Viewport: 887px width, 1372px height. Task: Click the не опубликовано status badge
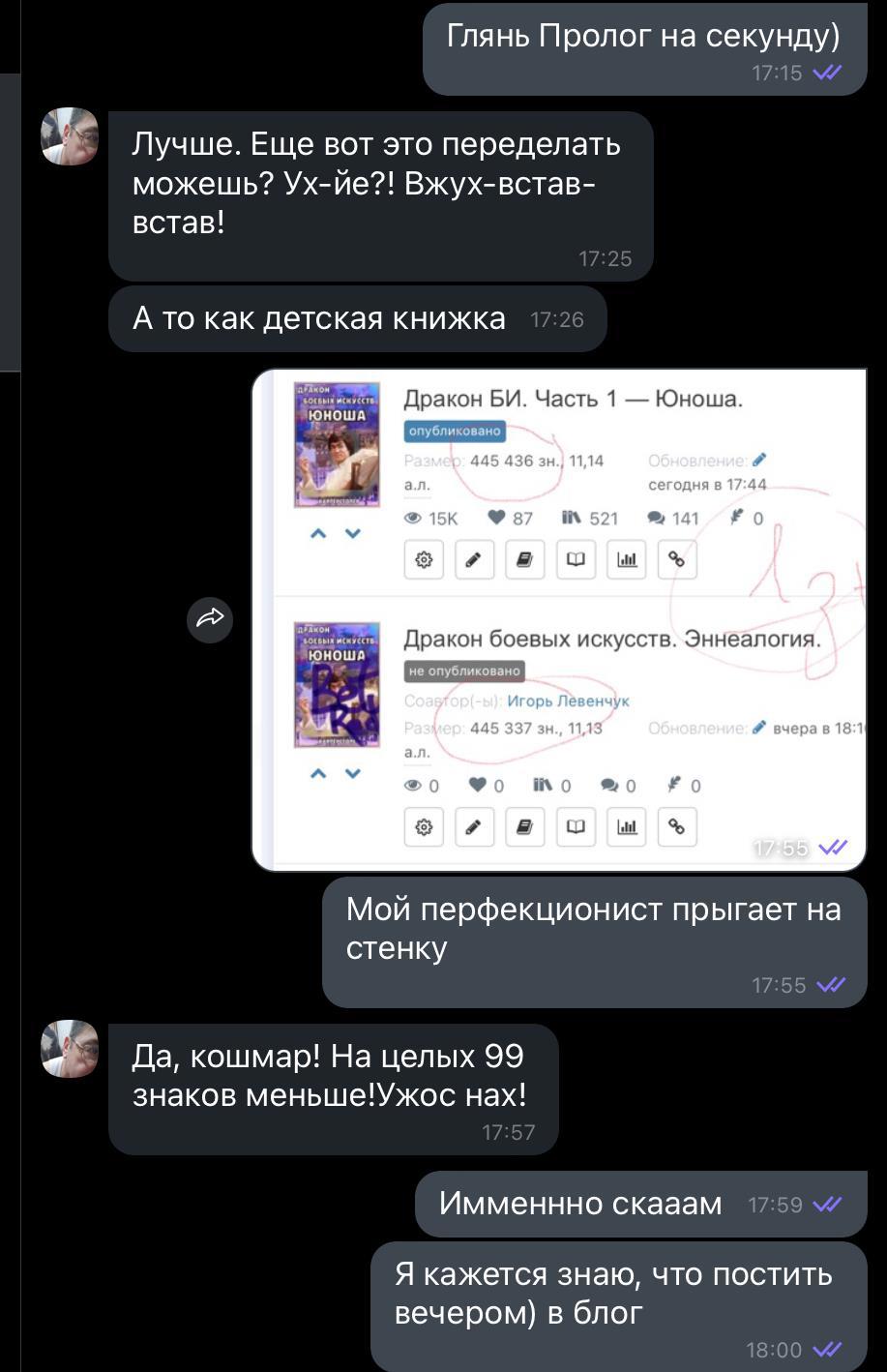(x=464, y=671)
